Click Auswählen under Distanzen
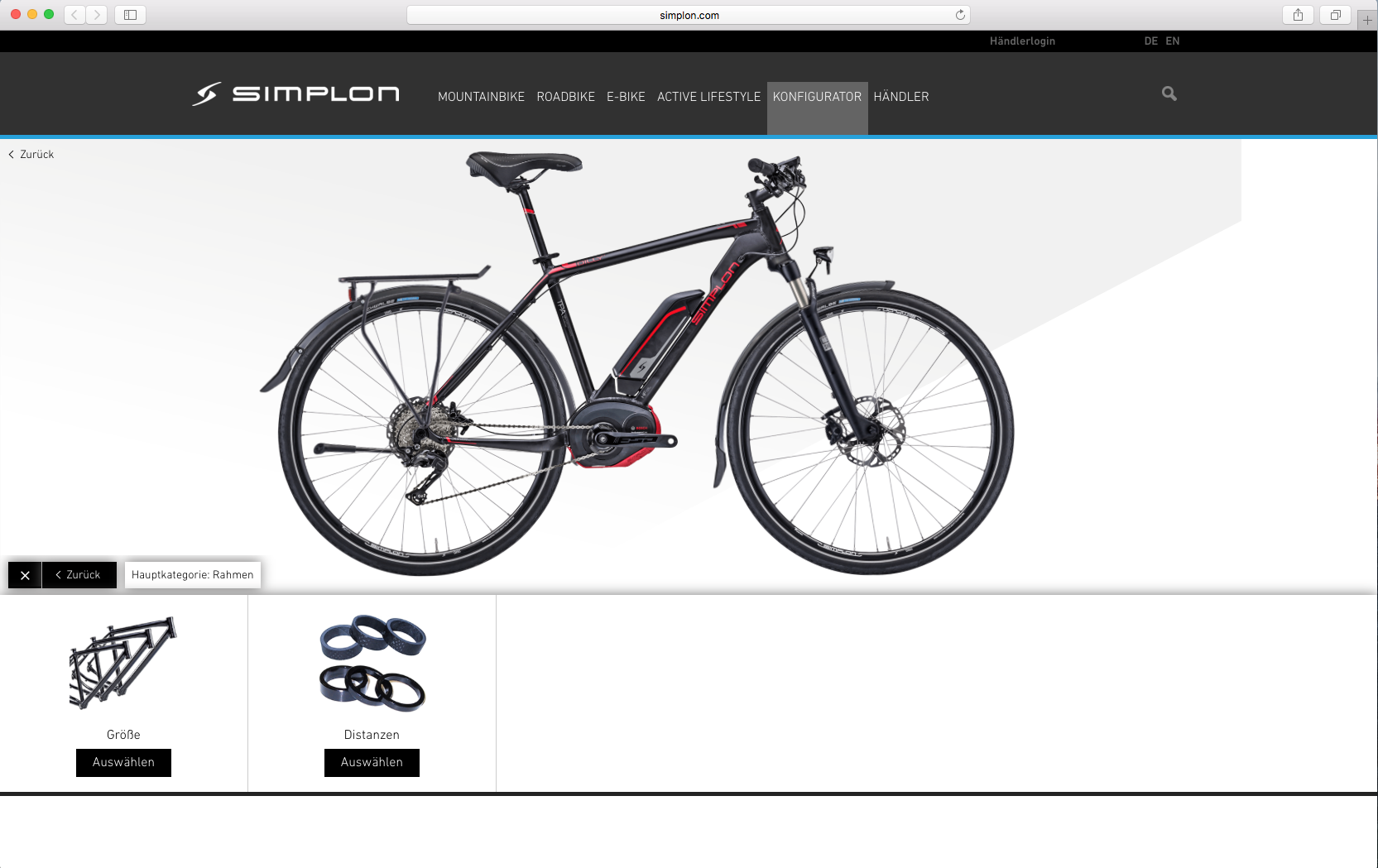 [372, 763]
